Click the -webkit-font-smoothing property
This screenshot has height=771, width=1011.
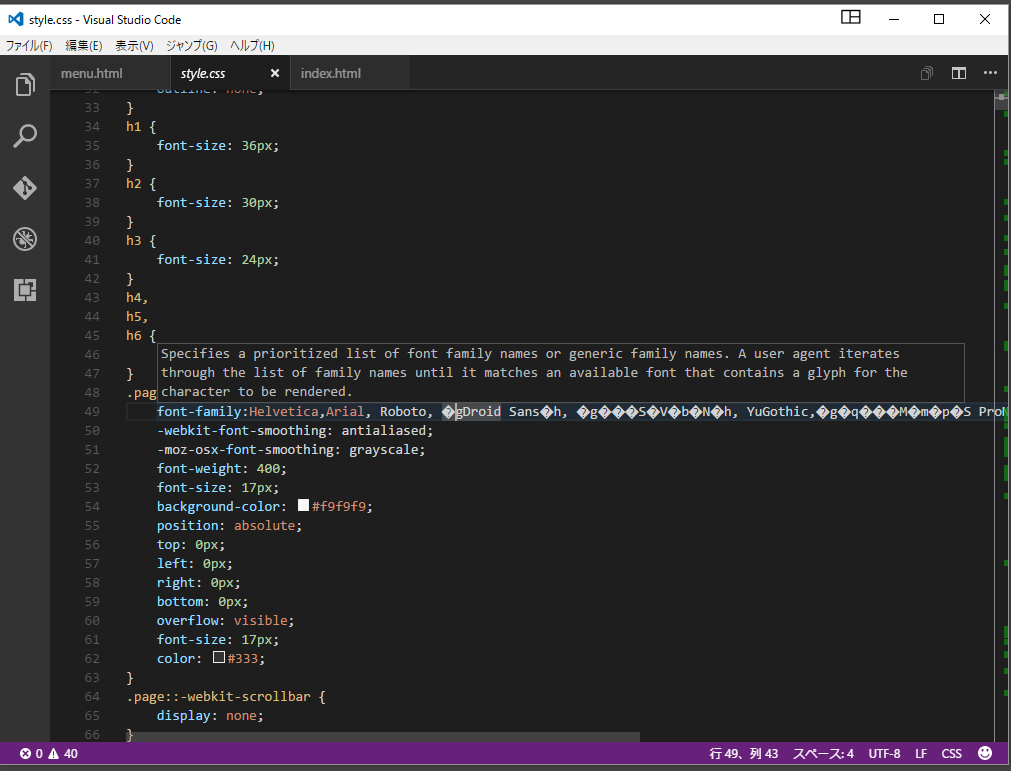[245, 431]
